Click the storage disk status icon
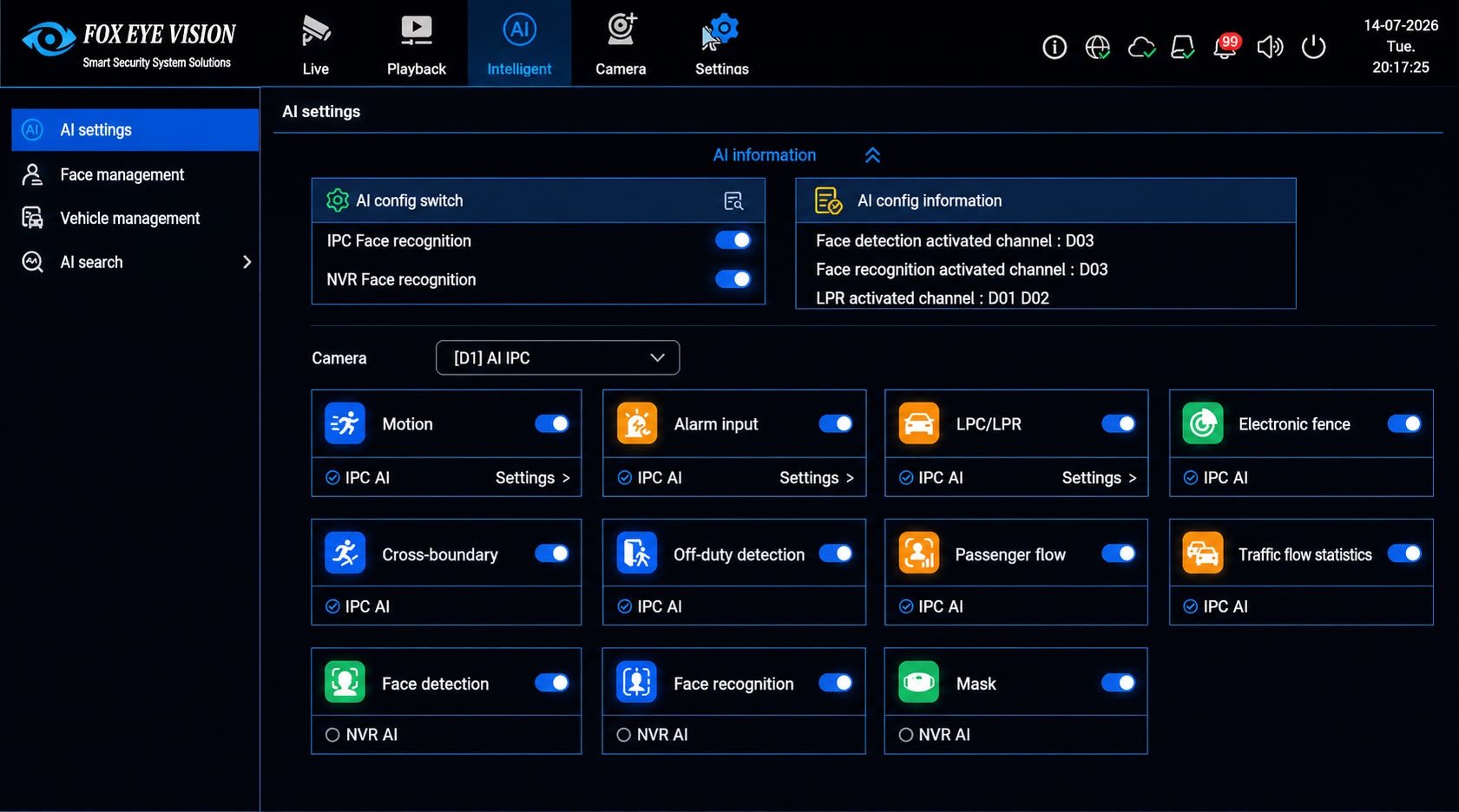 pos(1183,47)
